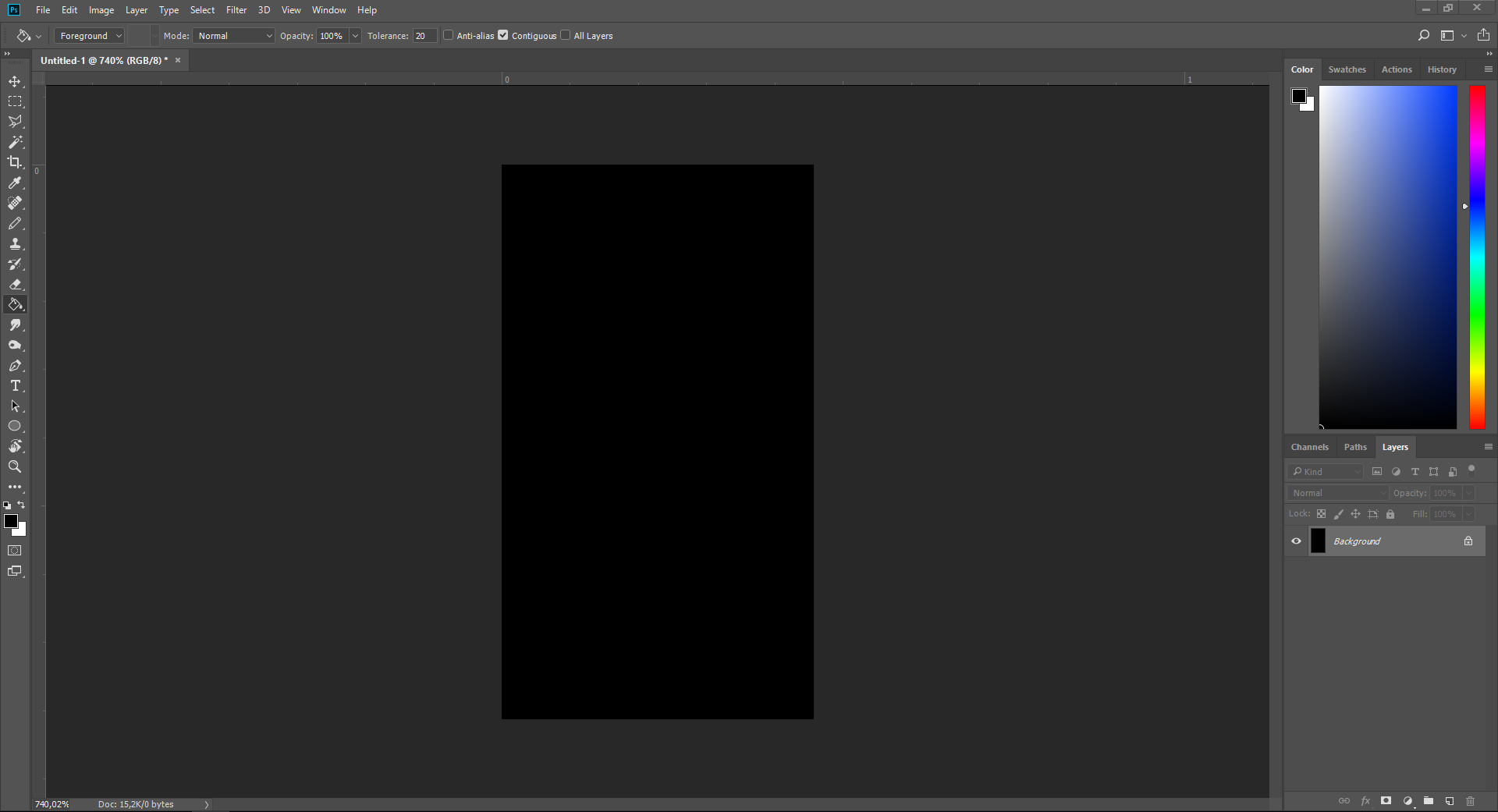Toggle the layer filtering on/off switch
This screenshot has height=812, width=1498.
pyautogui.click(x=1471, y=470)
